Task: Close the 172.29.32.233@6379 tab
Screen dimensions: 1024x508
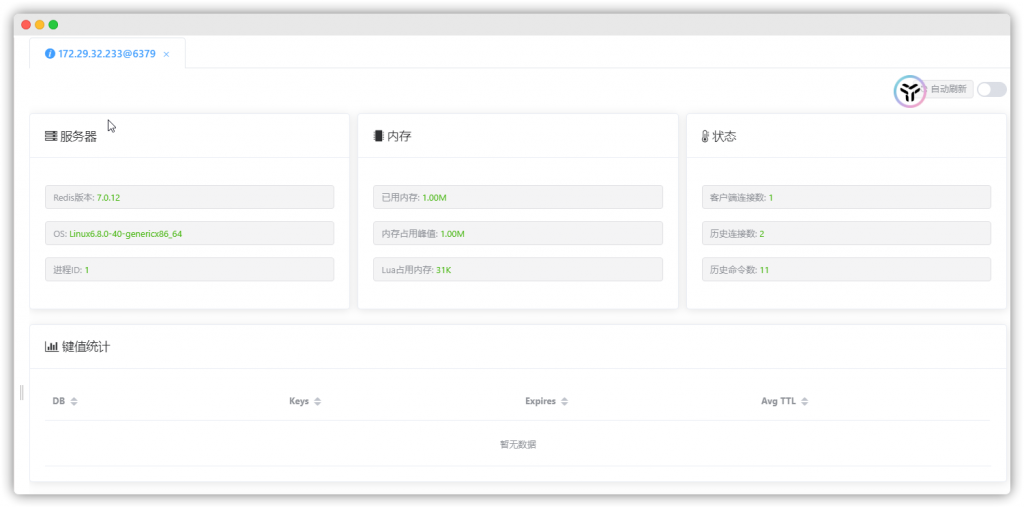Action: click(x=166, y=54)
